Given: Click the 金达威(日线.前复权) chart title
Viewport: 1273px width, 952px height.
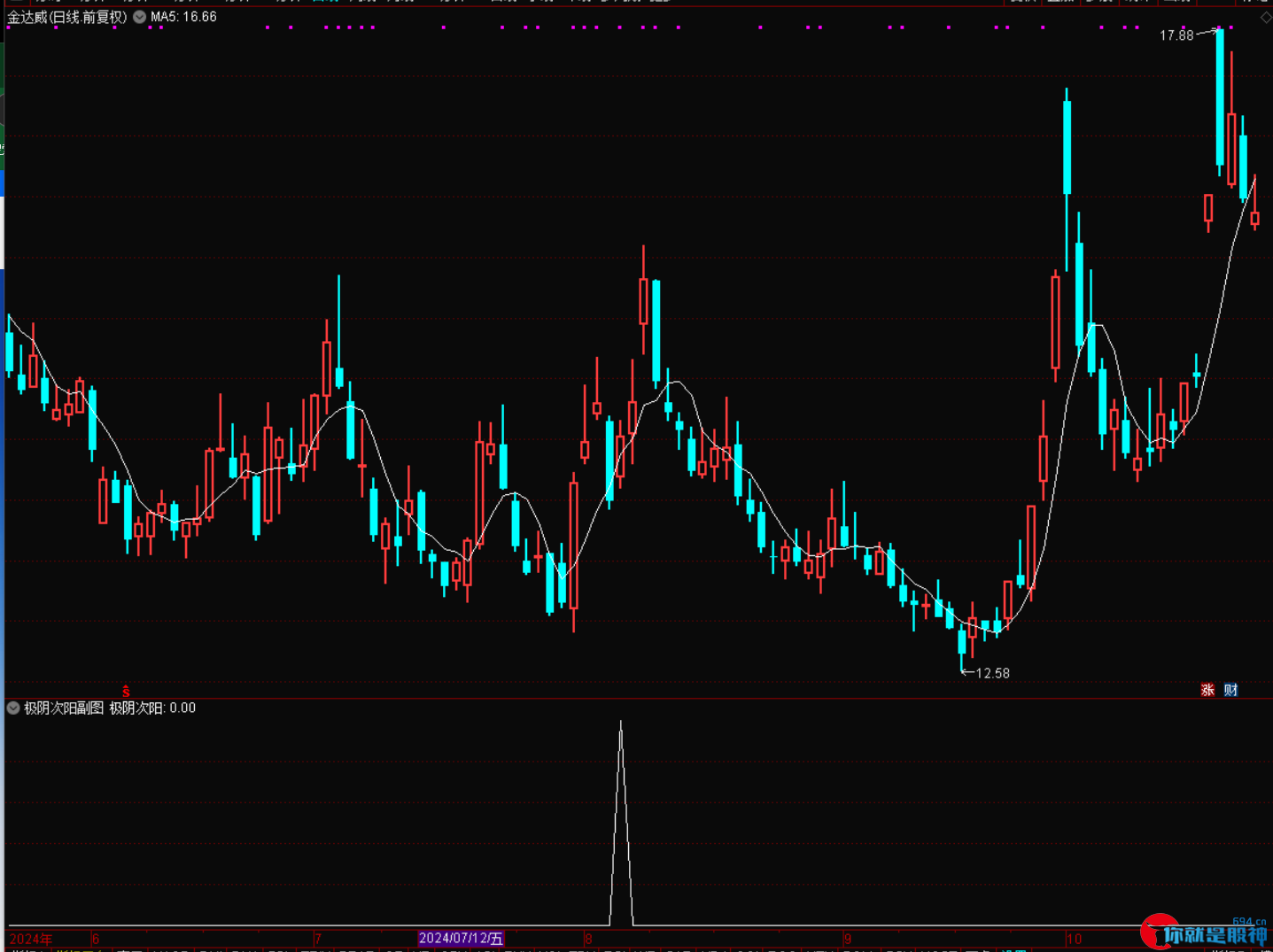Looking at the screenshot, I should pos(67,17).
